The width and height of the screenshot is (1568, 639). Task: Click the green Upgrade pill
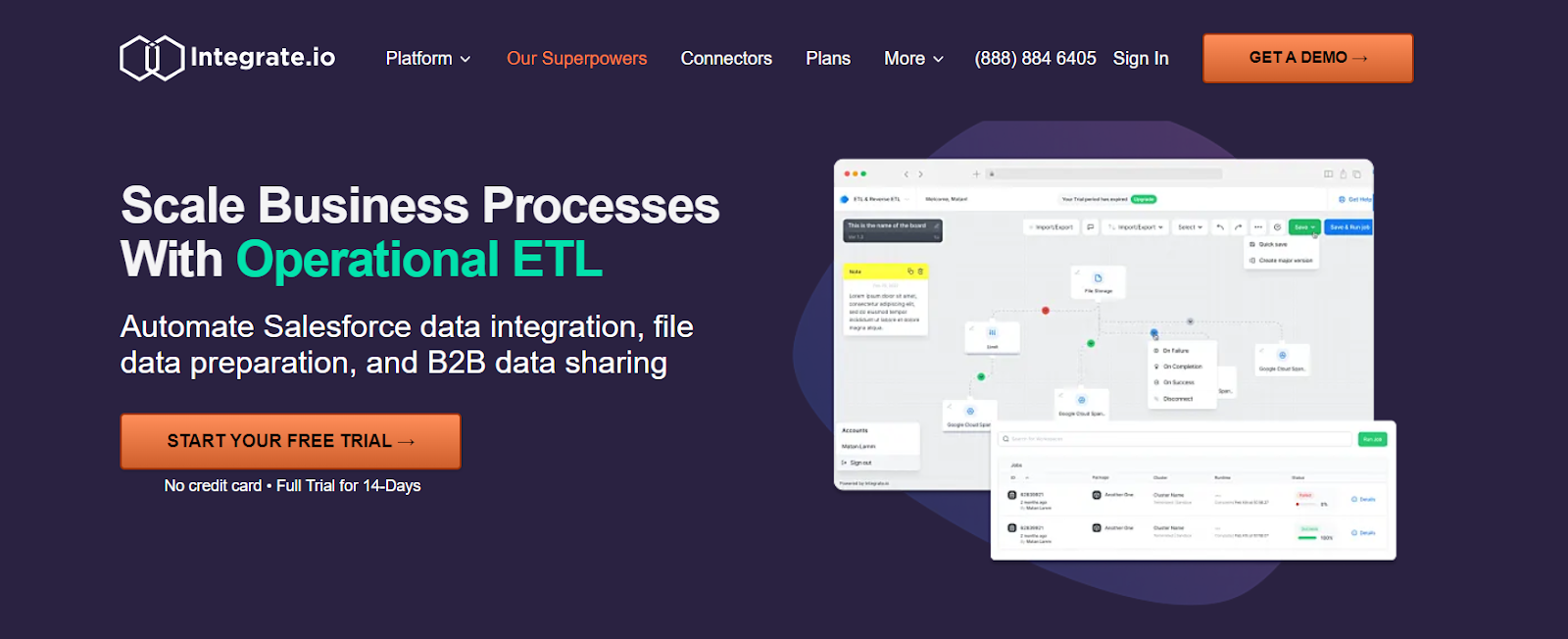(1144, 199)
